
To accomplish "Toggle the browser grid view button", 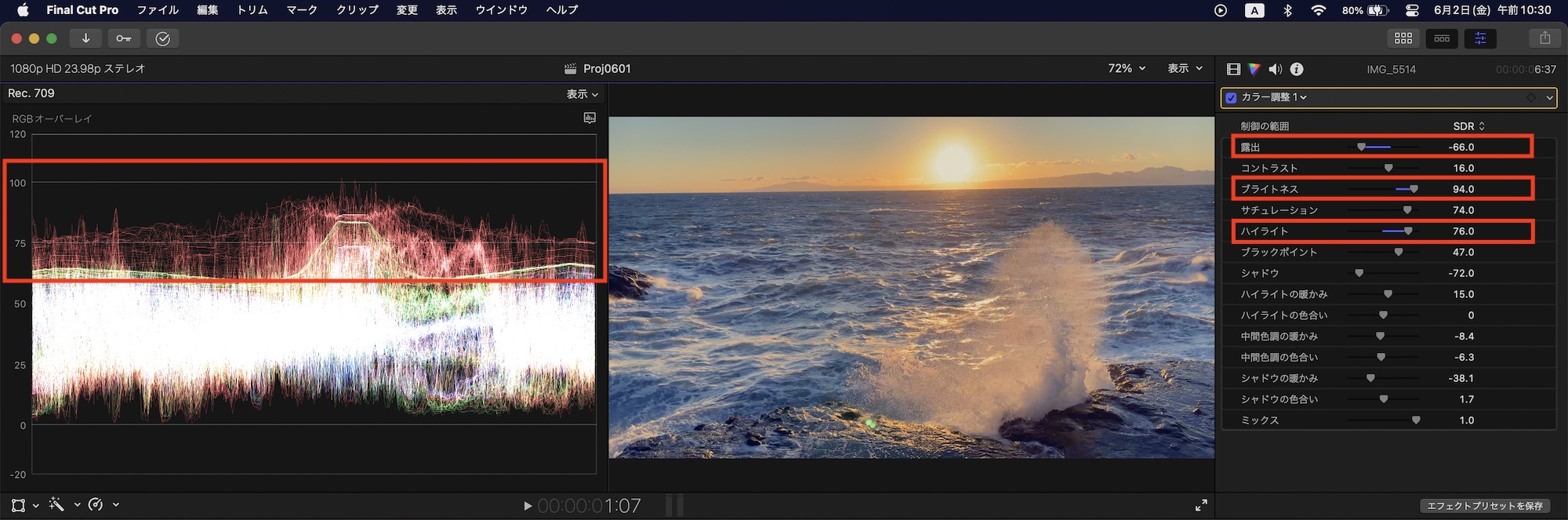I will pos(1403,38).
